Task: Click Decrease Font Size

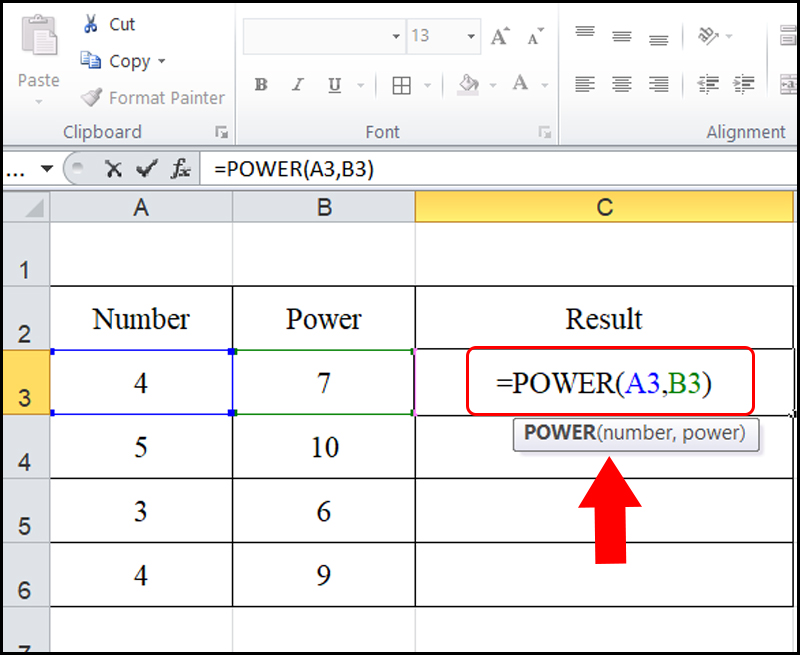Action: (x=534, y=36)
